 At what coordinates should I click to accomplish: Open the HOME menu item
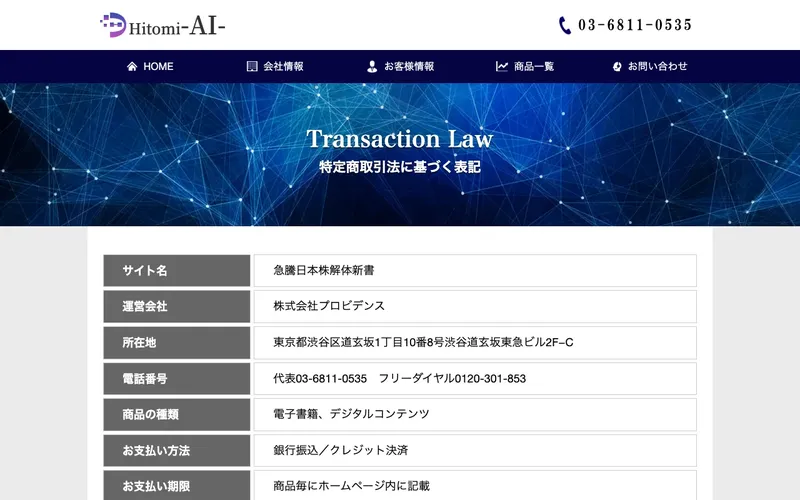click(x=158, y=66)
